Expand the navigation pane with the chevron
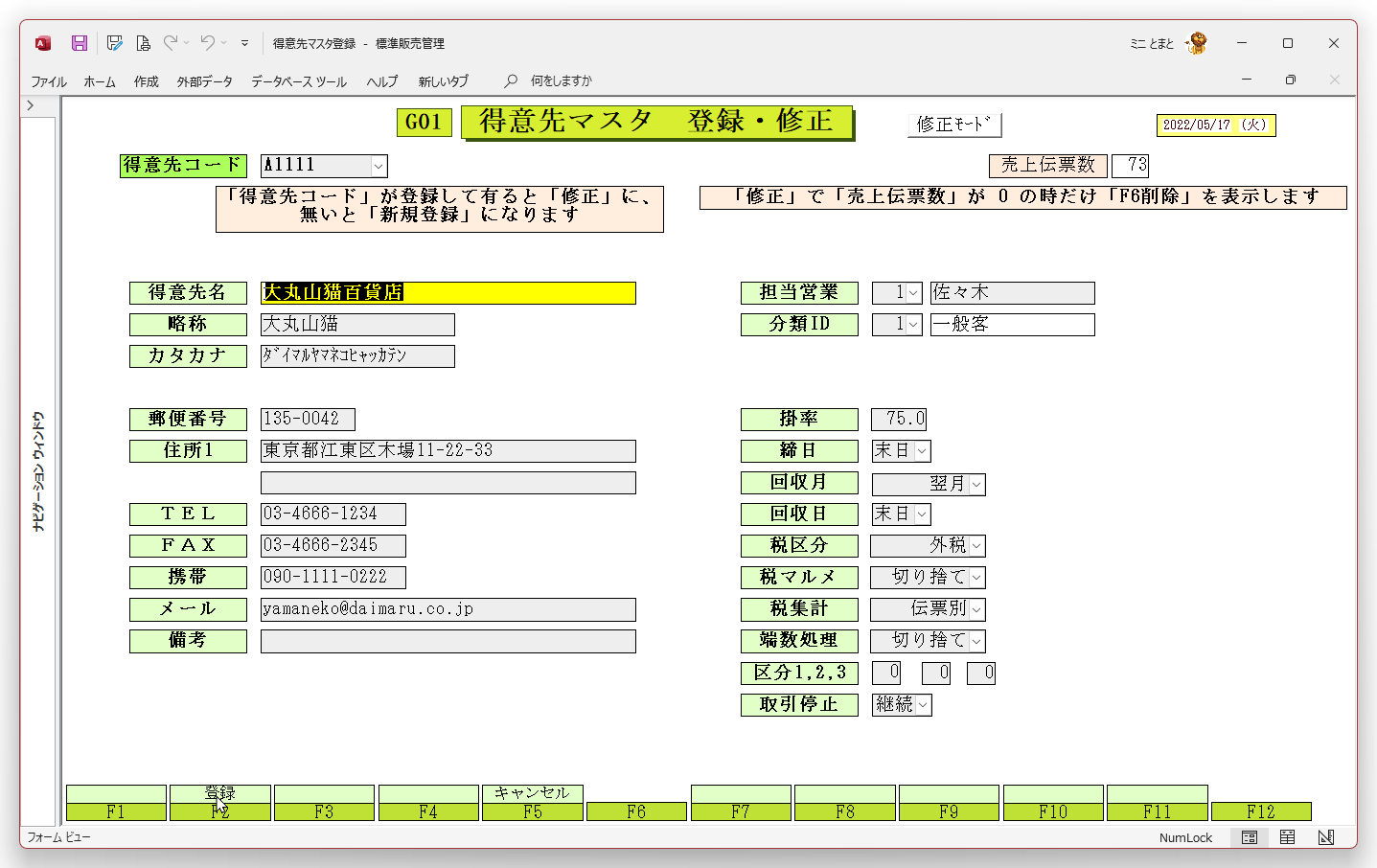Viewport: 1377px width, 868px height. (31, 105)
